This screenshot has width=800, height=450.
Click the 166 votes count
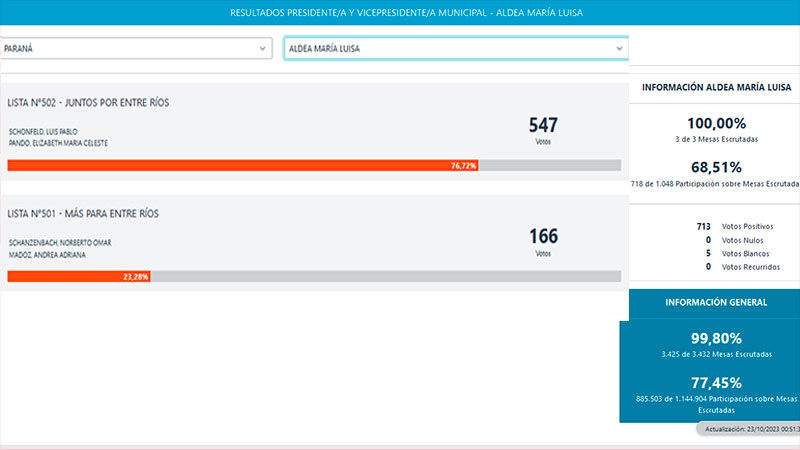click(543, 237)
